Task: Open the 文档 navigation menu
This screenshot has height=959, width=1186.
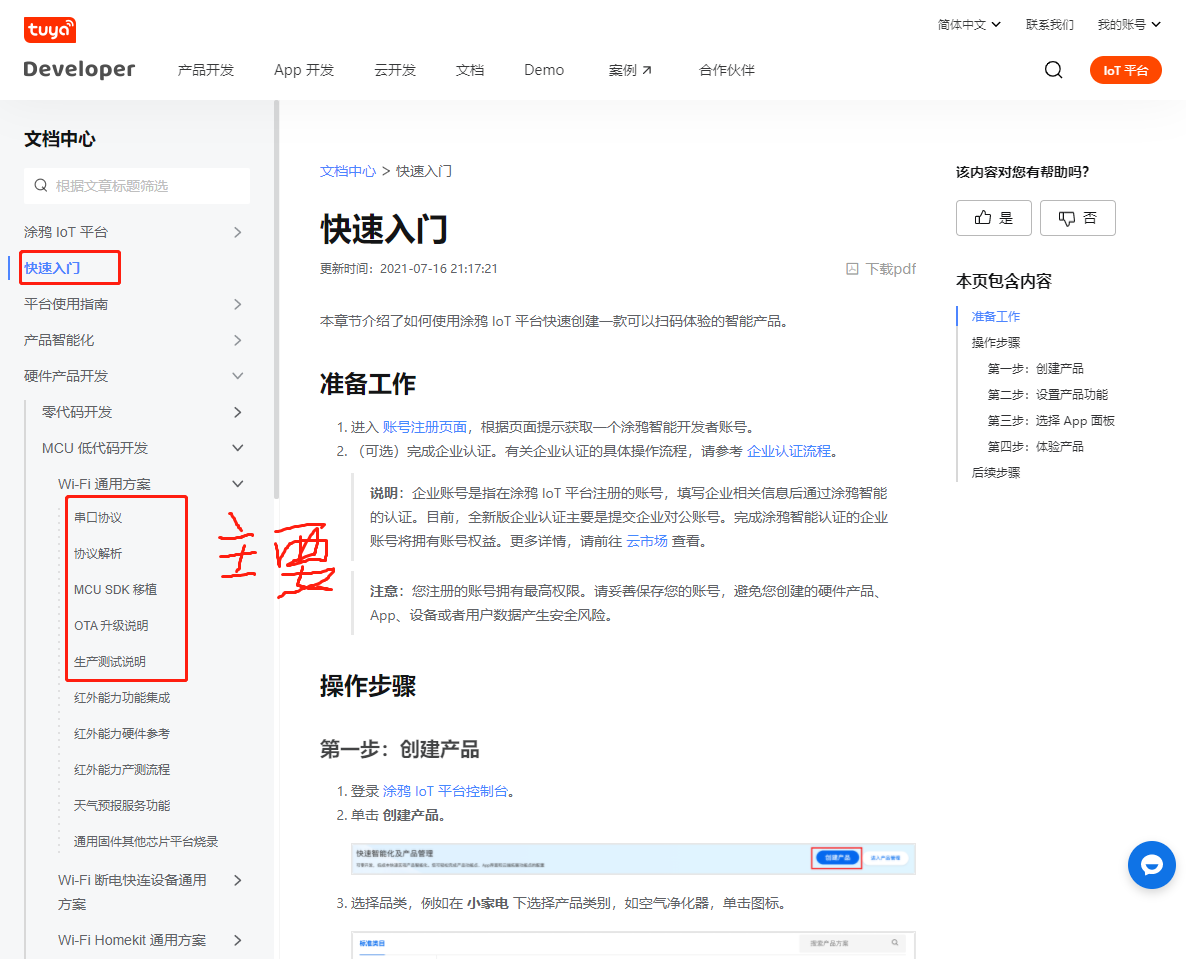Action: pyautogui.click(x=470, y=70)
